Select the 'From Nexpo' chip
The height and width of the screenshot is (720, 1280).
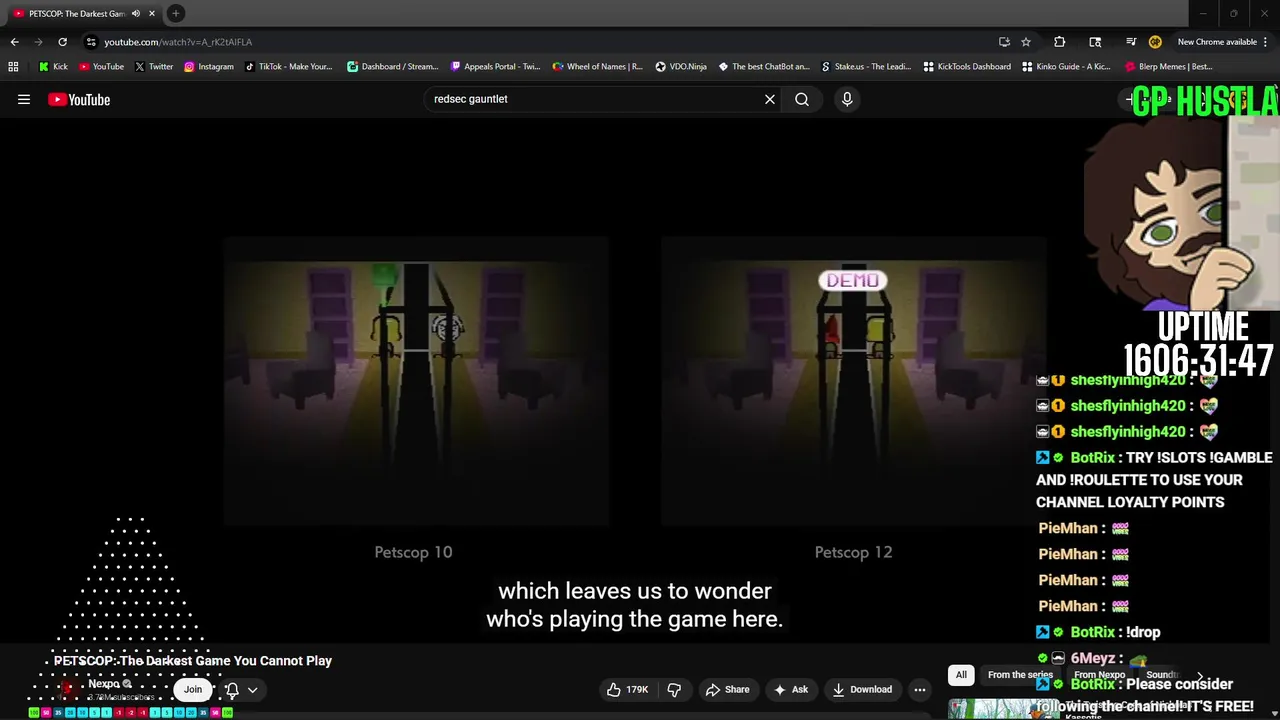point(1099,675)
